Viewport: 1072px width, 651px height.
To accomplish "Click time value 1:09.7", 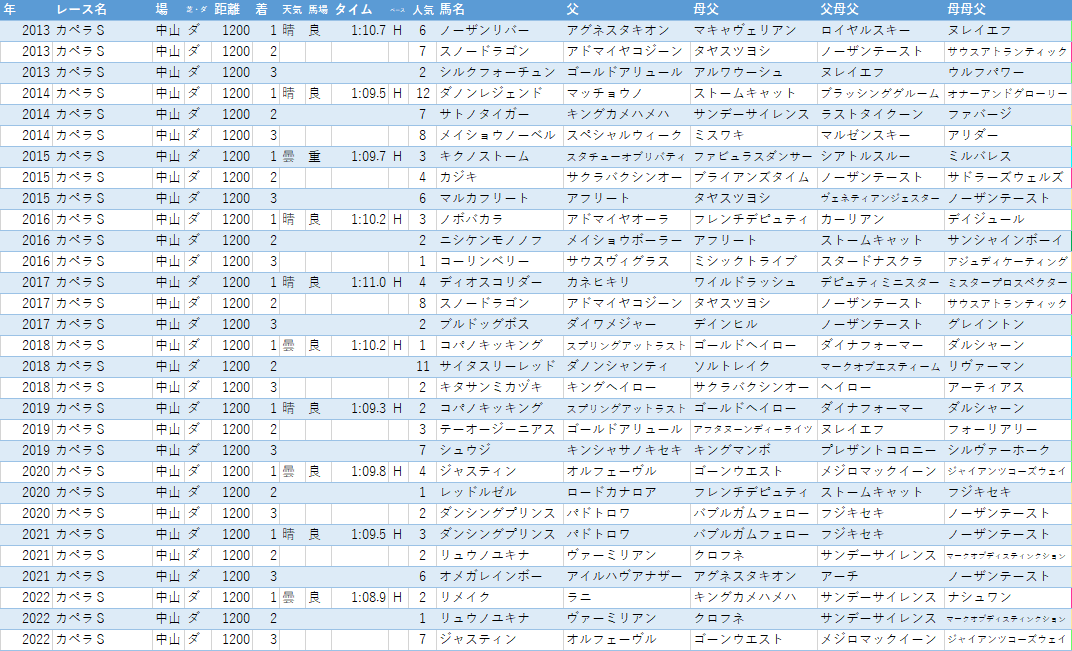I will [368, 157].
